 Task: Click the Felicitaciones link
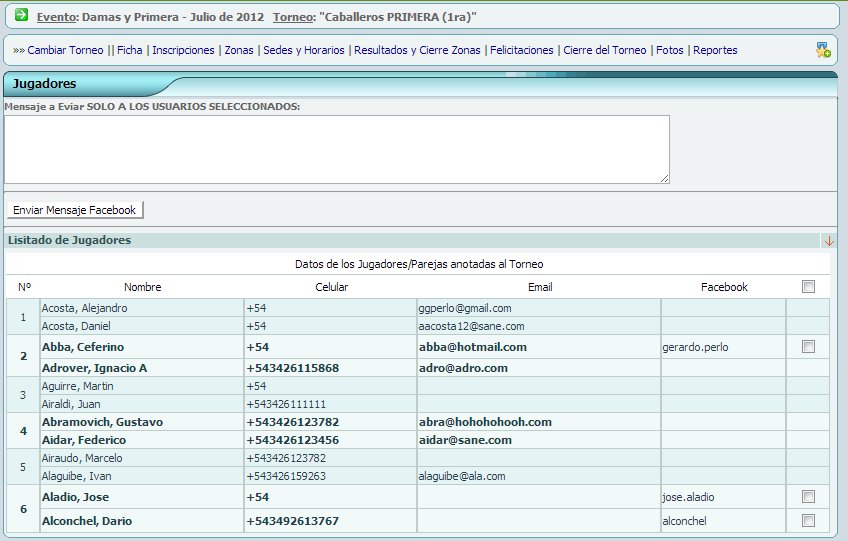coord(521,50)
